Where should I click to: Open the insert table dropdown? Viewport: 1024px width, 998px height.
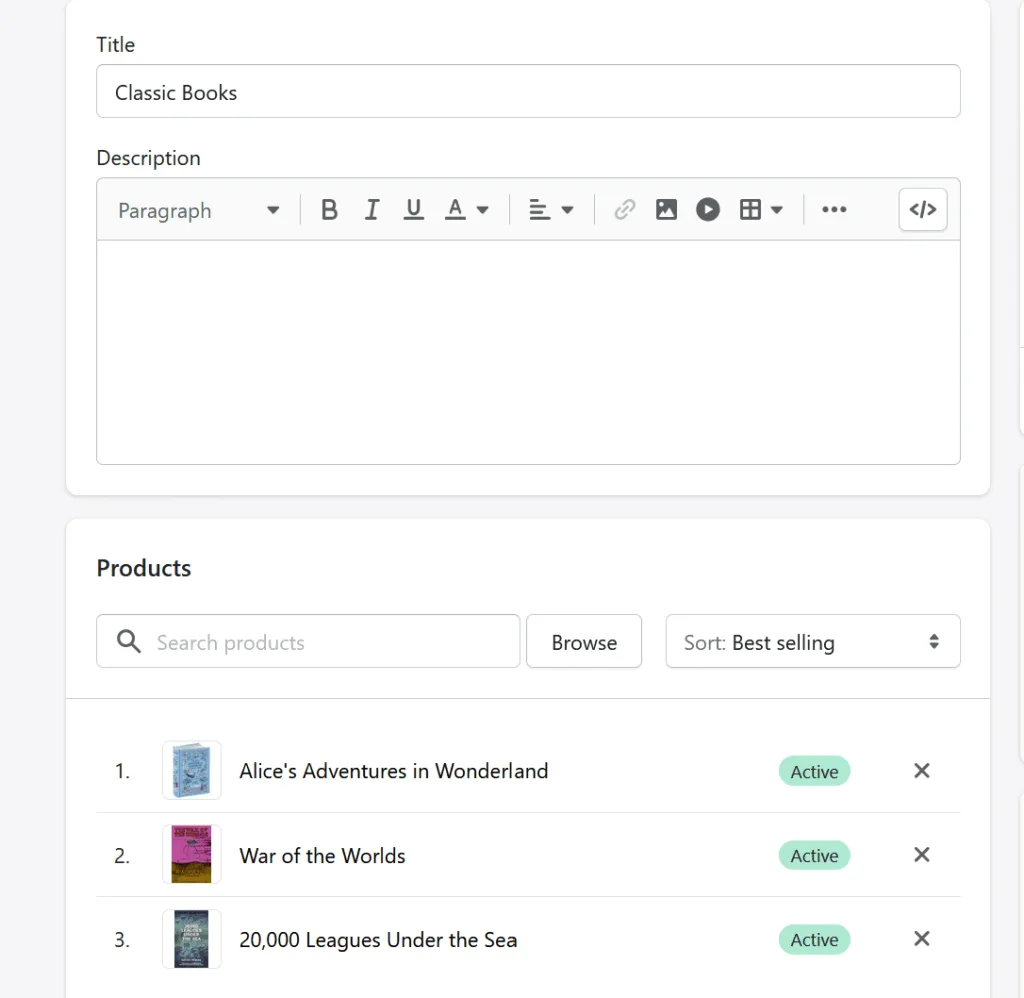coord(761,210)
